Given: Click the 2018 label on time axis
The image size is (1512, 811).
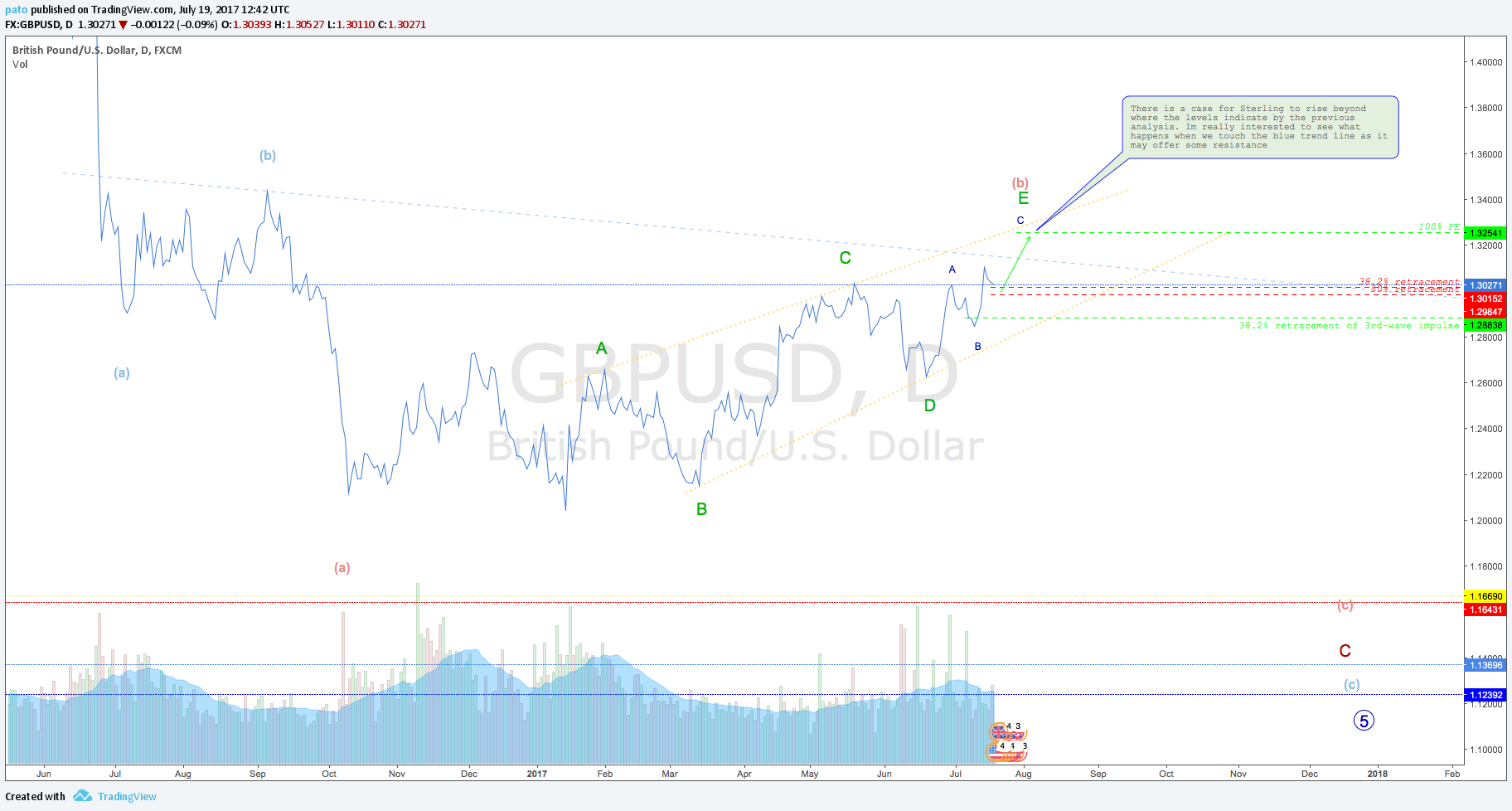Looking at the screenshot, I should pyautogui.click(x=1378, y=774).
